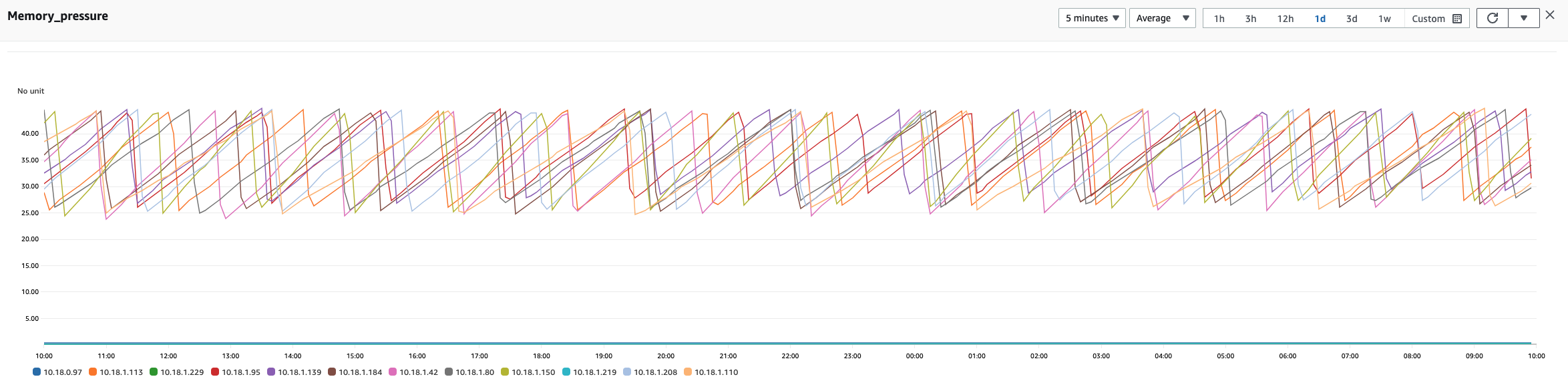Viewport: 1568px width, 391px height.
Task: Toggle the 10.18.1.219 legend series
Action: coord(589,372)
